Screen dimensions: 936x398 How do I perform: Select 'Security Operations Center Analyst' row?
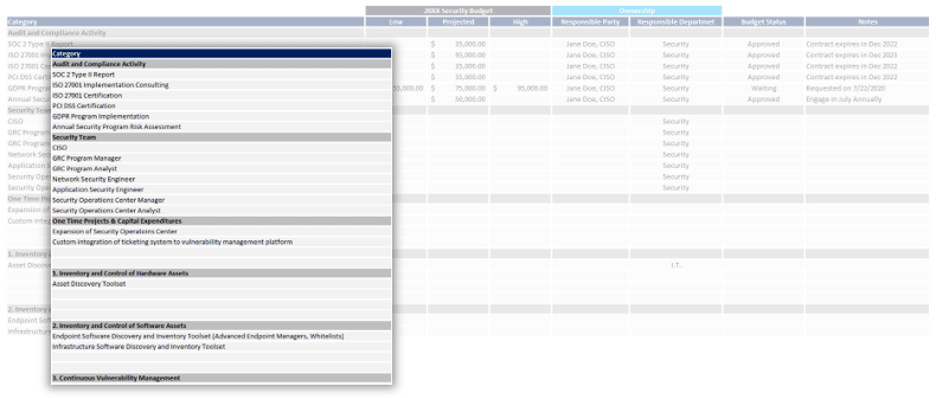[221, 211]
